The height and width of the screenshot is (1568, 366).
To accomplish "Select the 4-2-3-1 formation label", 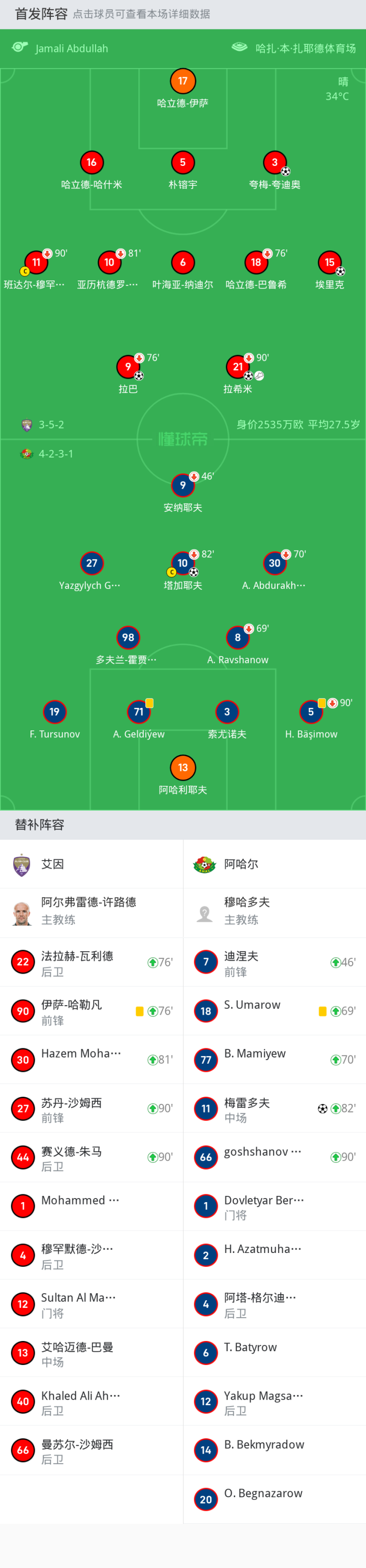I will [x=56, y=454].
